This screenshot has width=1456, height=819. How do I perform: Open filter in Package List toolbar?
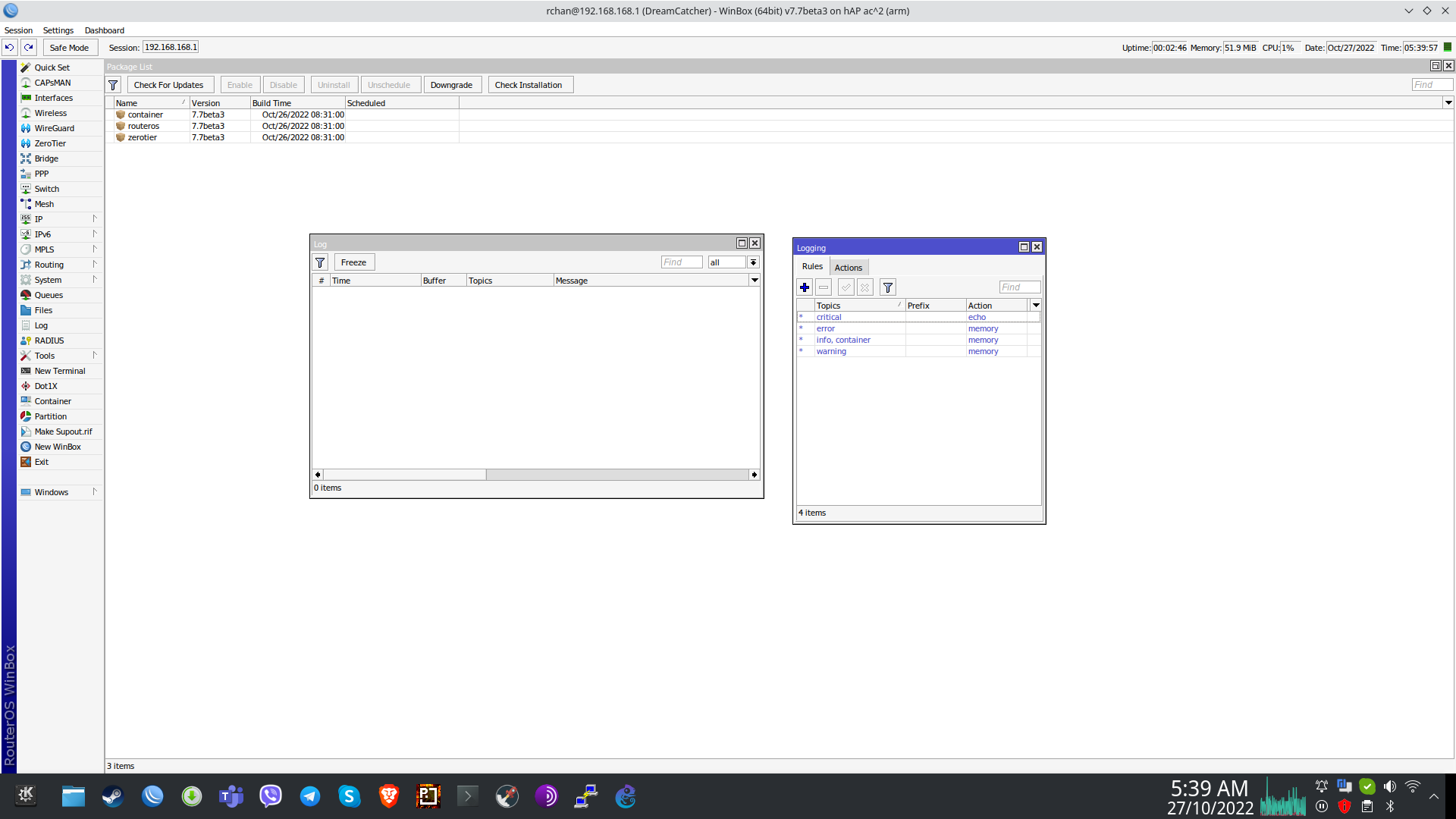(x=113, y=85)
